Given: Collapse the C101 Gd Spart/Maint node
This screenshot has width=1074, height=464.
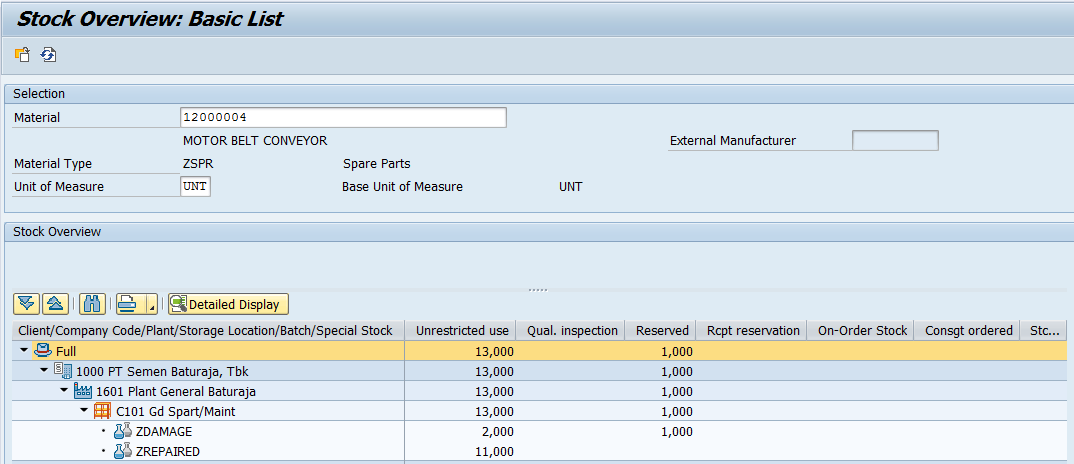Looking at the screenshot, I should point(84,411).
